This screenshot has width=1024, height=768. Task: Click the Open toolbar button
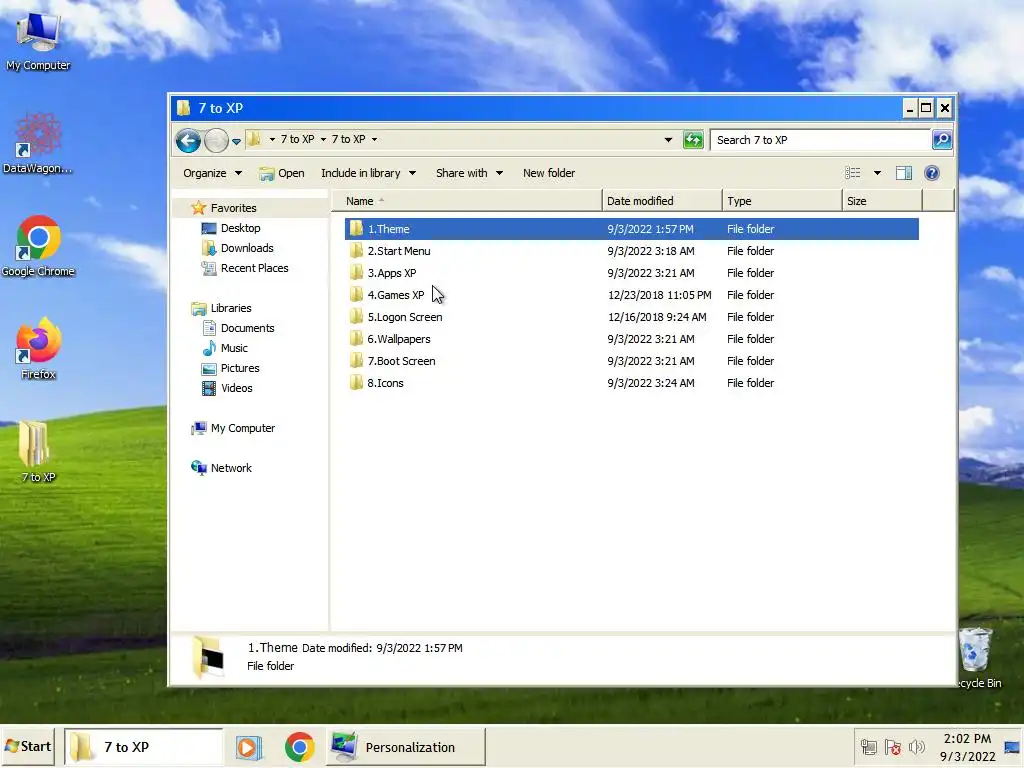click(x=281, y=173)
